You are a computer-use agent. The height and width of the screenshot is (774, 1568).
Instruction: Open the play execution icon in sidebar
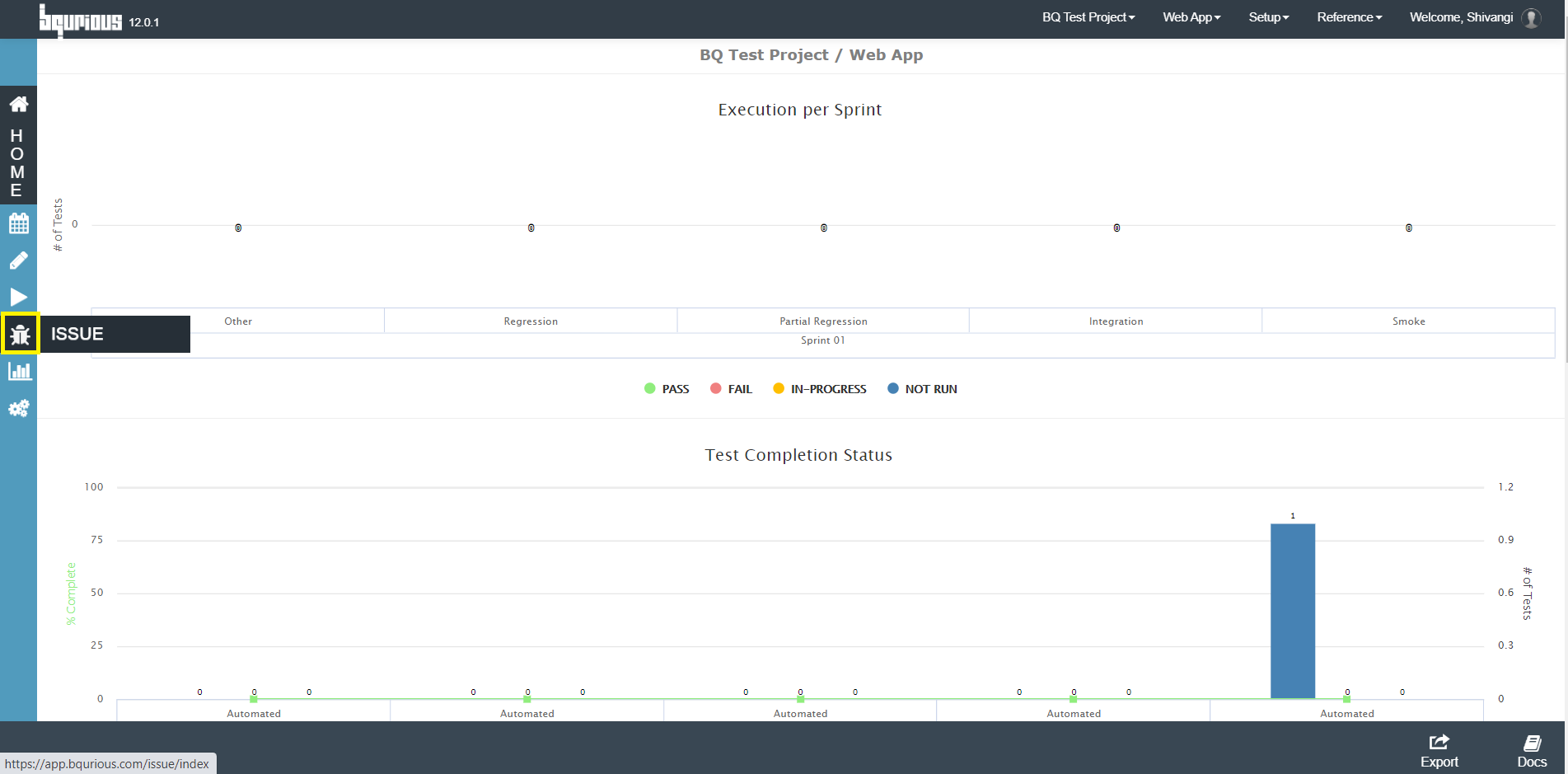click(x=18, y=297)
